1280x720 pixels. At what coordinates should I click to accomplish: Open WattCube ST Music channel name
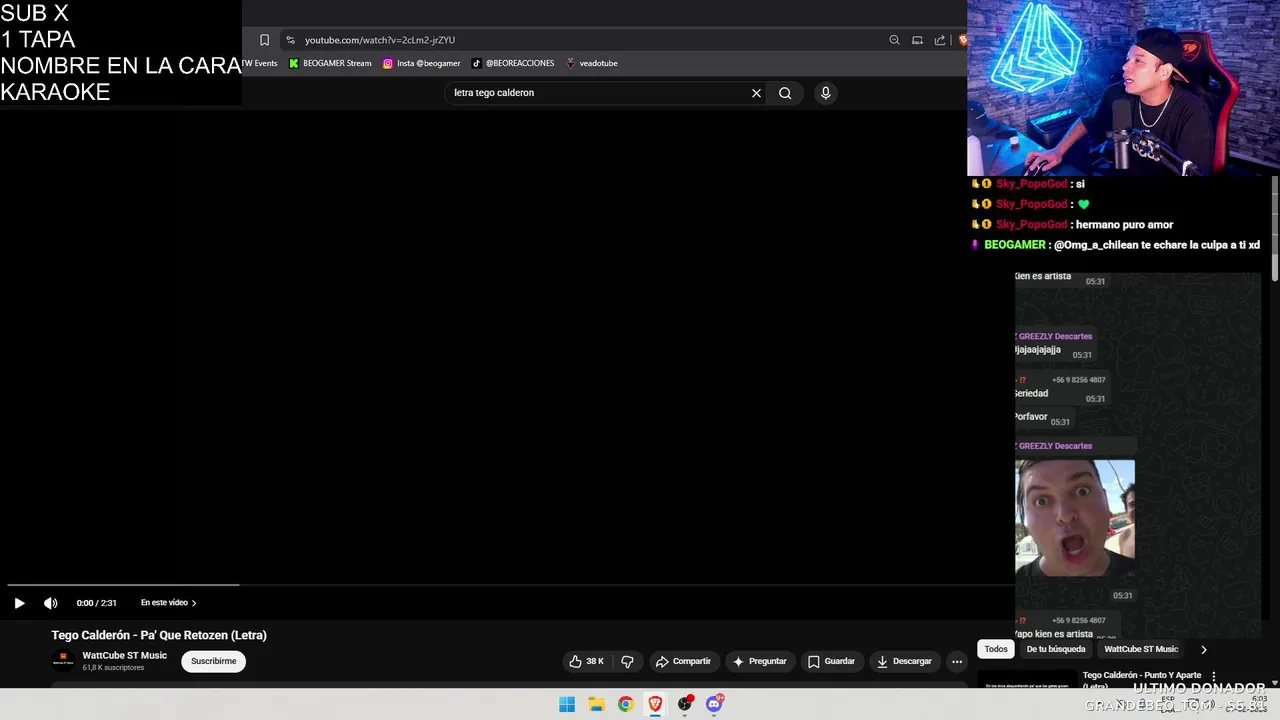click(x=124, y=655)
